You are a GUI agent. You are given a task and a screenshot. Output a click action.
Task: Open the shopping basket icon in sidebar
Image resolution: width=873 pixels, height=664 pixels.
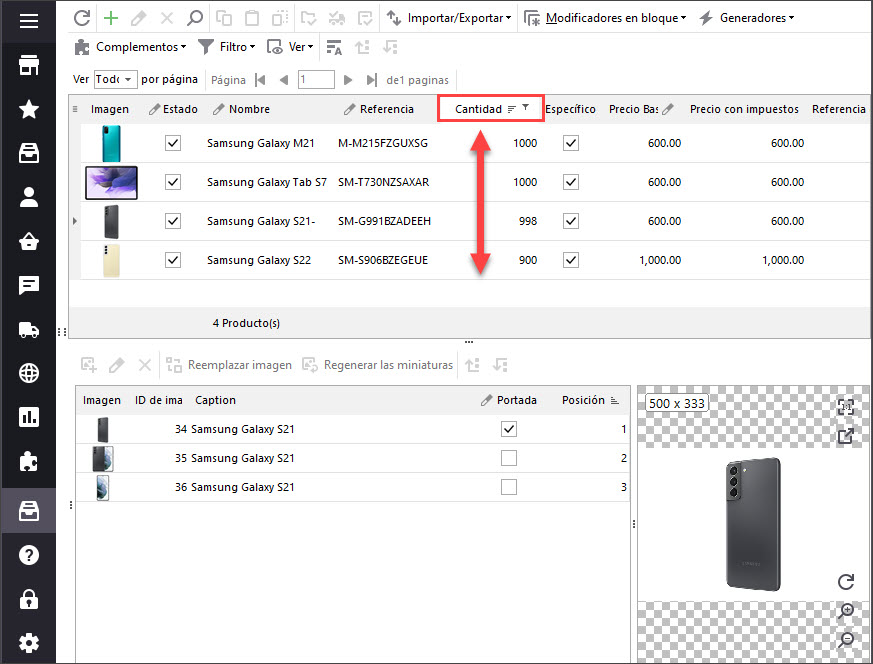click(x=28, y=242)
